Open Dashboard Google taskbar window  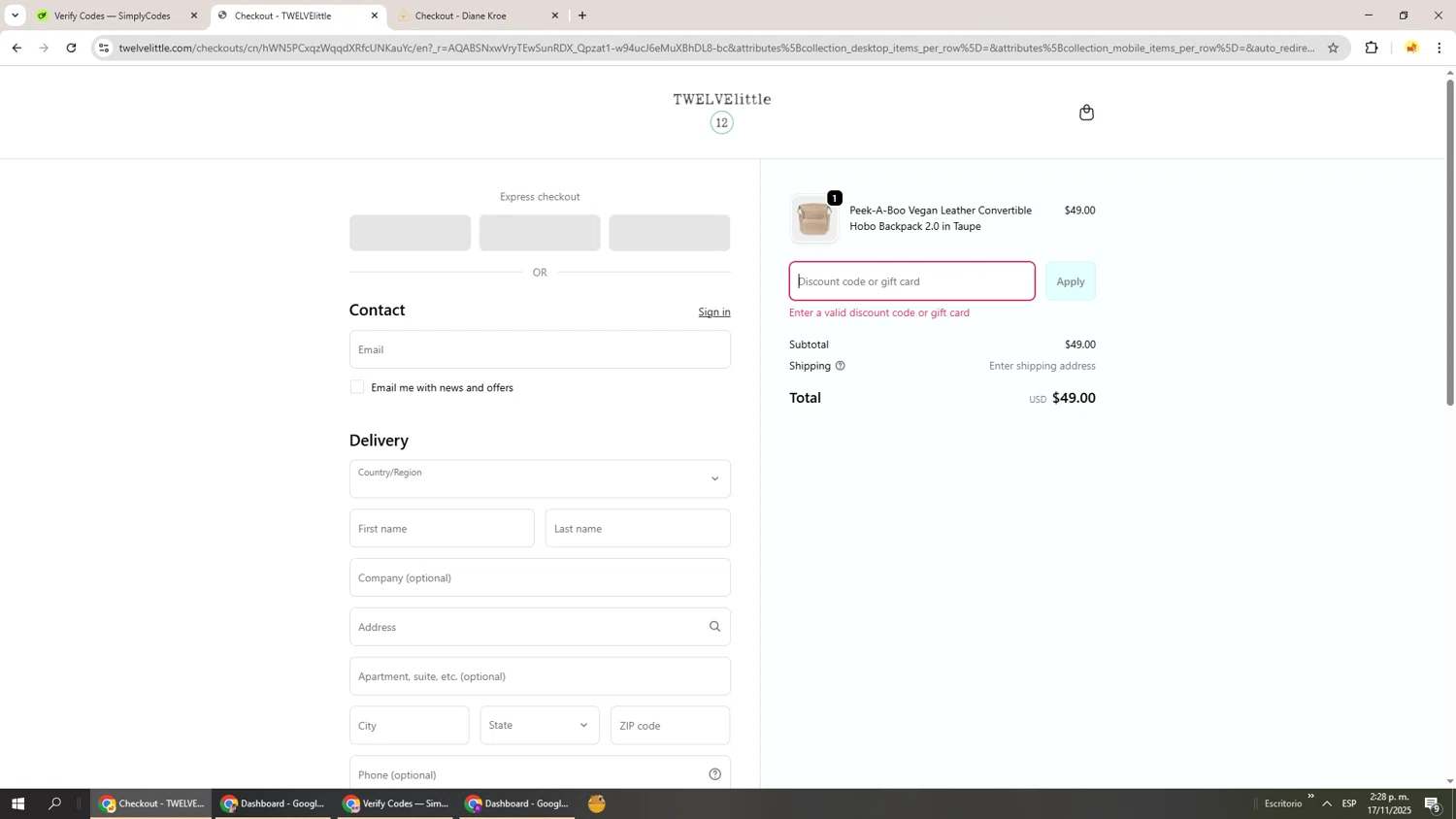[274, 803]
